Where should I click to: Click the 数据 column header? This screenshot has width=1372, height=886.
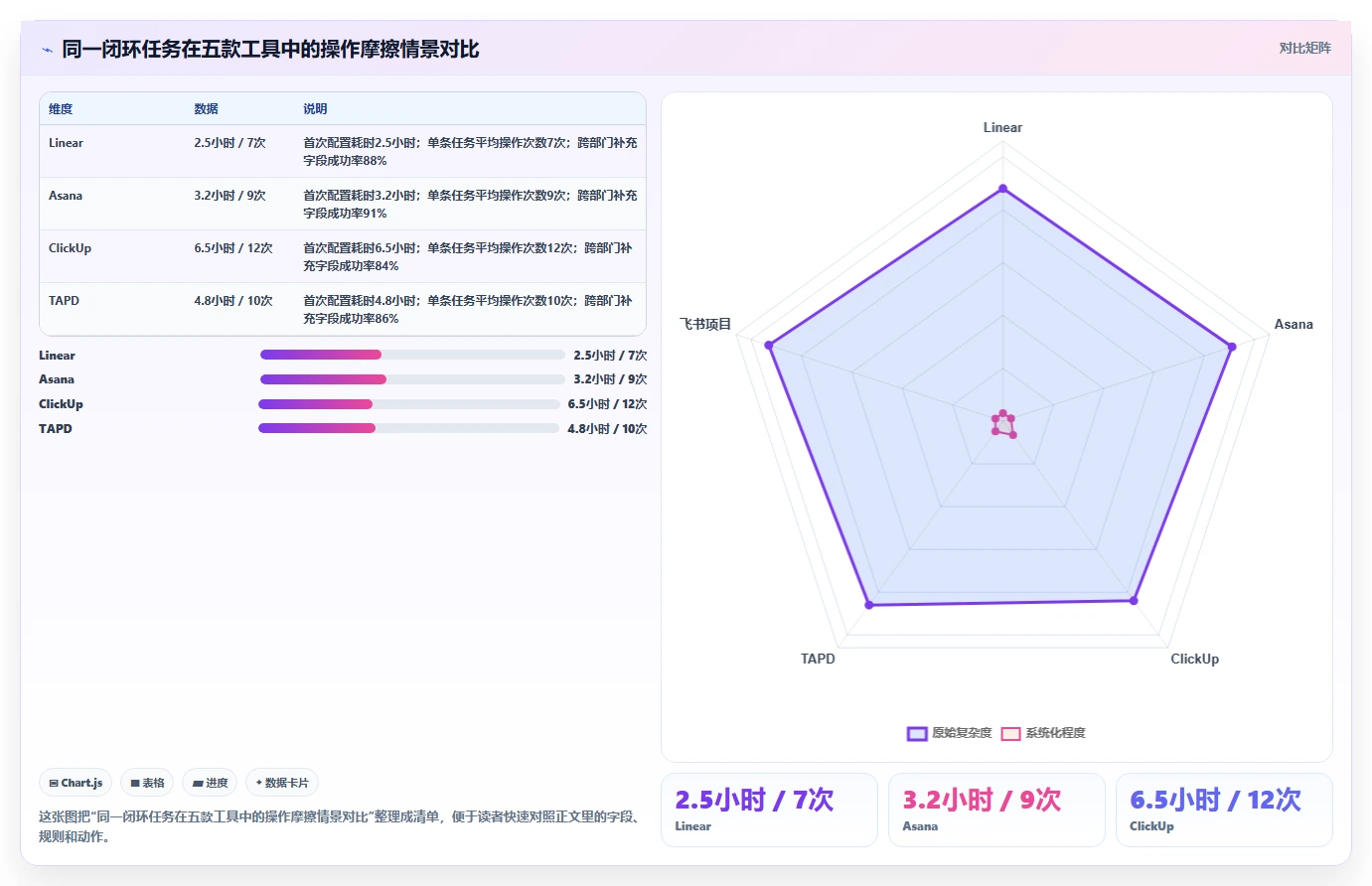[x=206, y=109]
